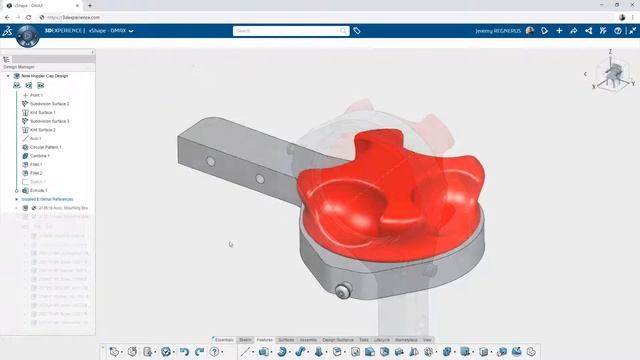
Task: Click the first filter icon under root node
Action: pos(16,85)
